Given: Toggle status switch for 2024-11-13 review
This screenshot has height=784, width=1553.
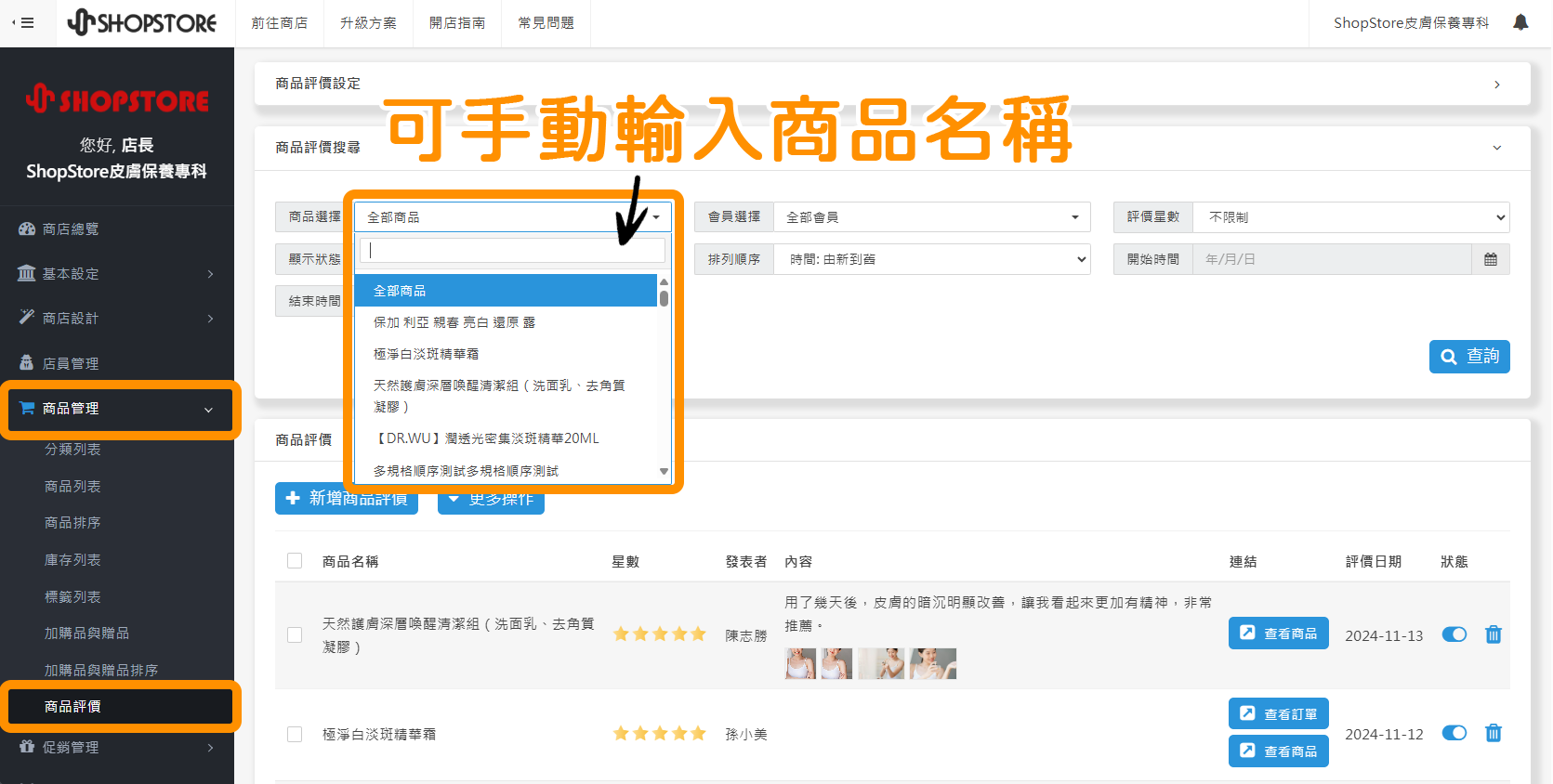Looking at the screenshot, I should (1454, 634).
